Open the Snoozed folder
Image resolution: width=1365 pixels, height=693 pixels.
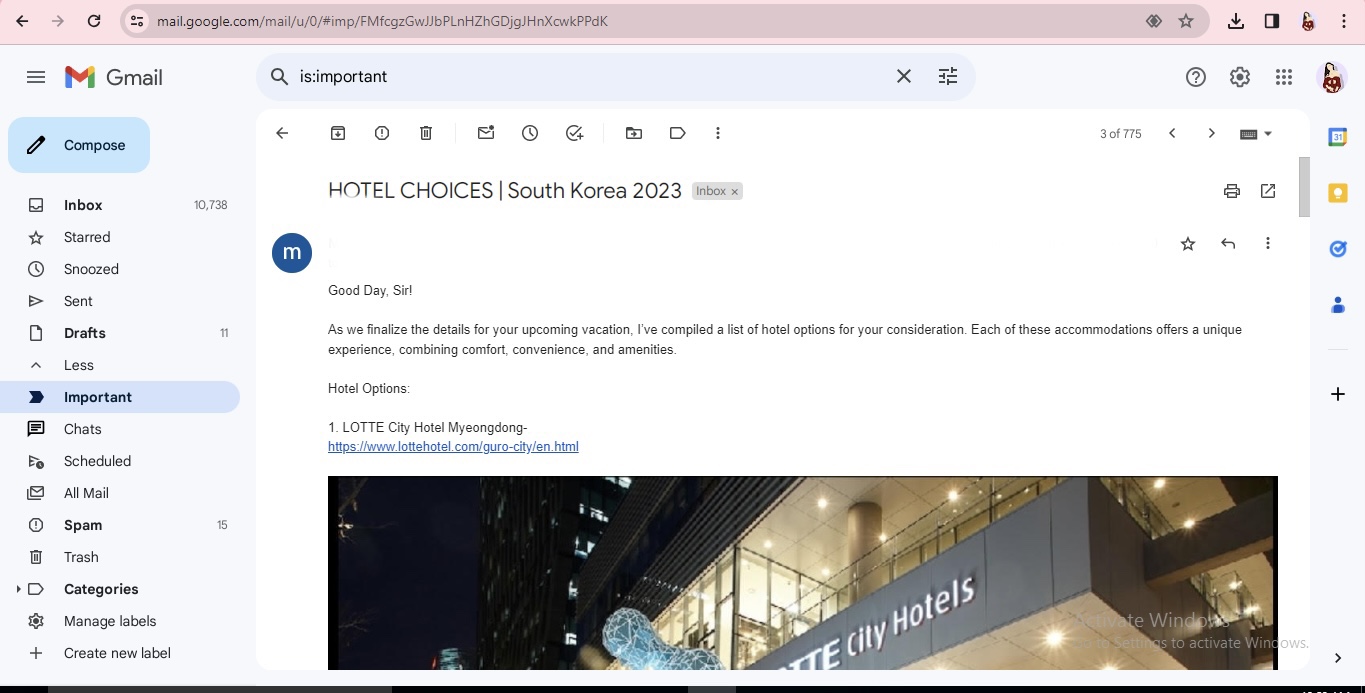point(120,269)
